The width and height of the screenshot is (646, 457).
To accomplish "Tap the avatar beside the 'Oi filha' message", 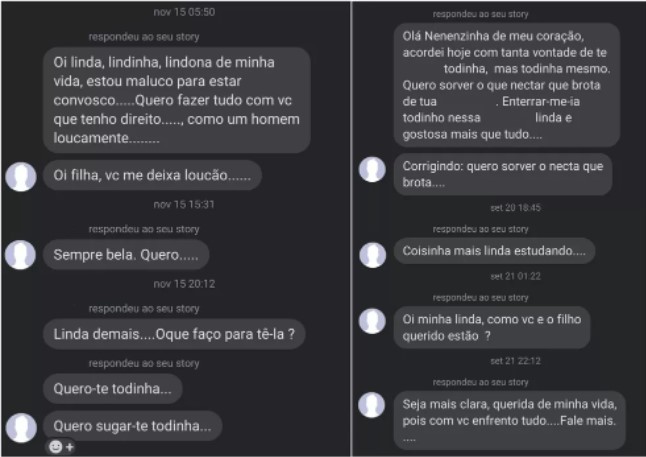I will click(x=21, y=176).
